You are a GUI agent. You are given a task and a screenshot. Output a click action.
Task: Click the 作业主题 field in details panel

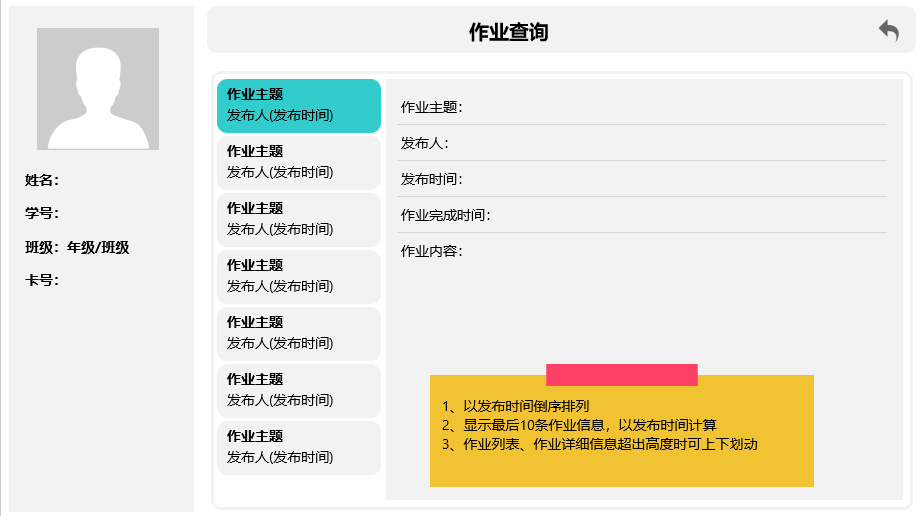click(x=640, y=107)
